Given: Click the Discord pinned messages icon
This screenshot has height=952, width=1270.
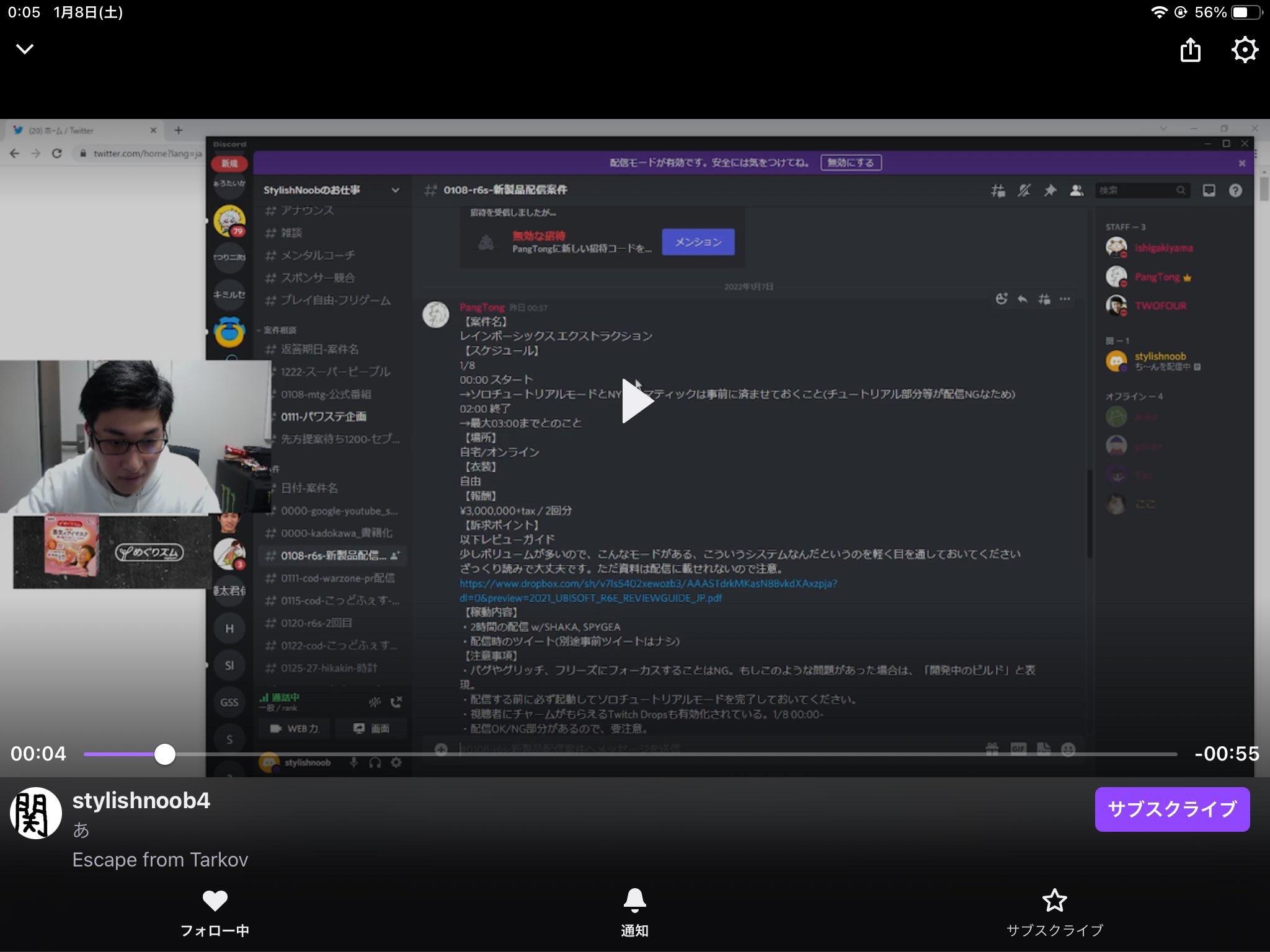Looking at the screenshot, I should tap(1050, 191).
